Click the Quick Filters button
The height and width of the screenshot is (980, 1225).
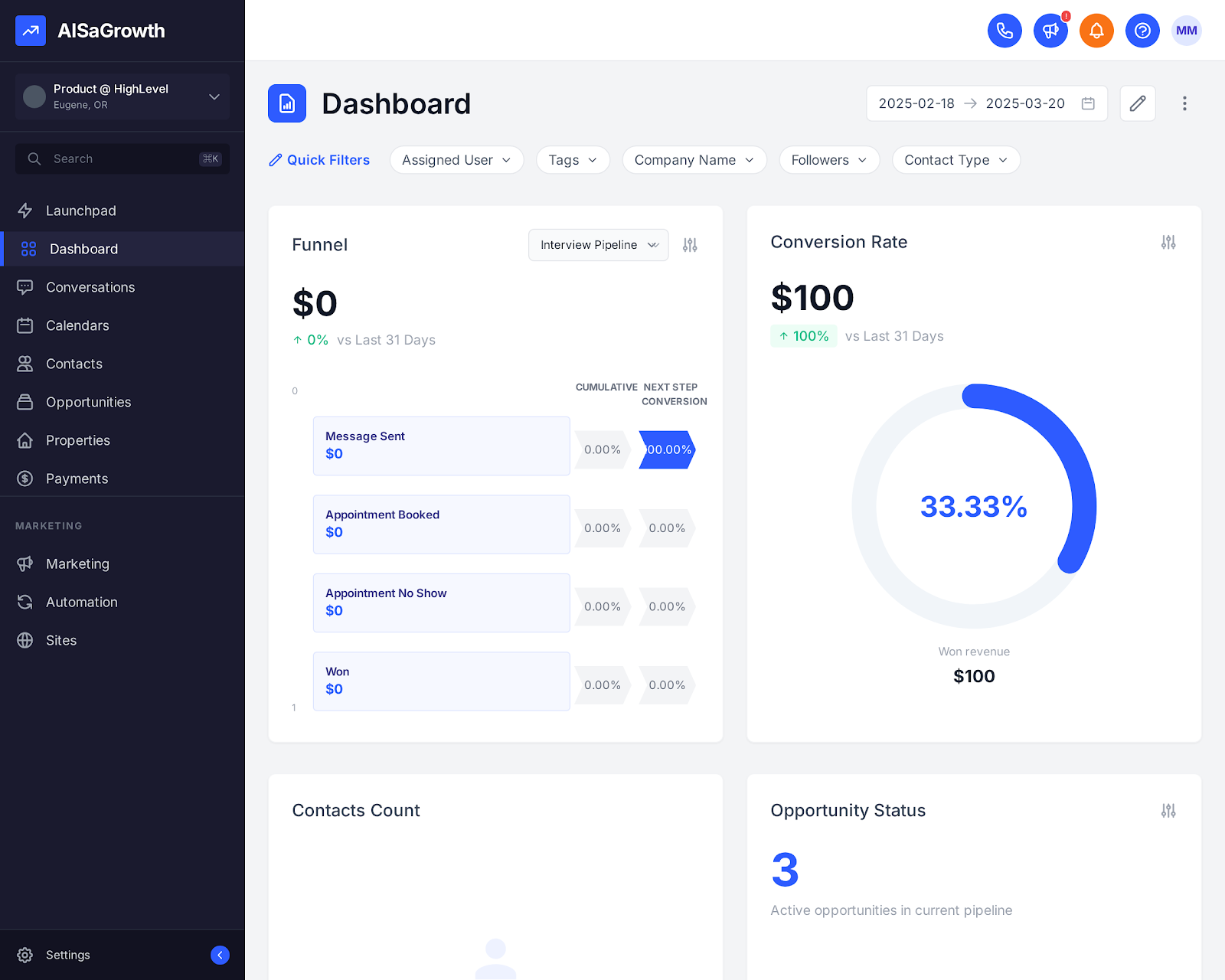pos(320,160)
